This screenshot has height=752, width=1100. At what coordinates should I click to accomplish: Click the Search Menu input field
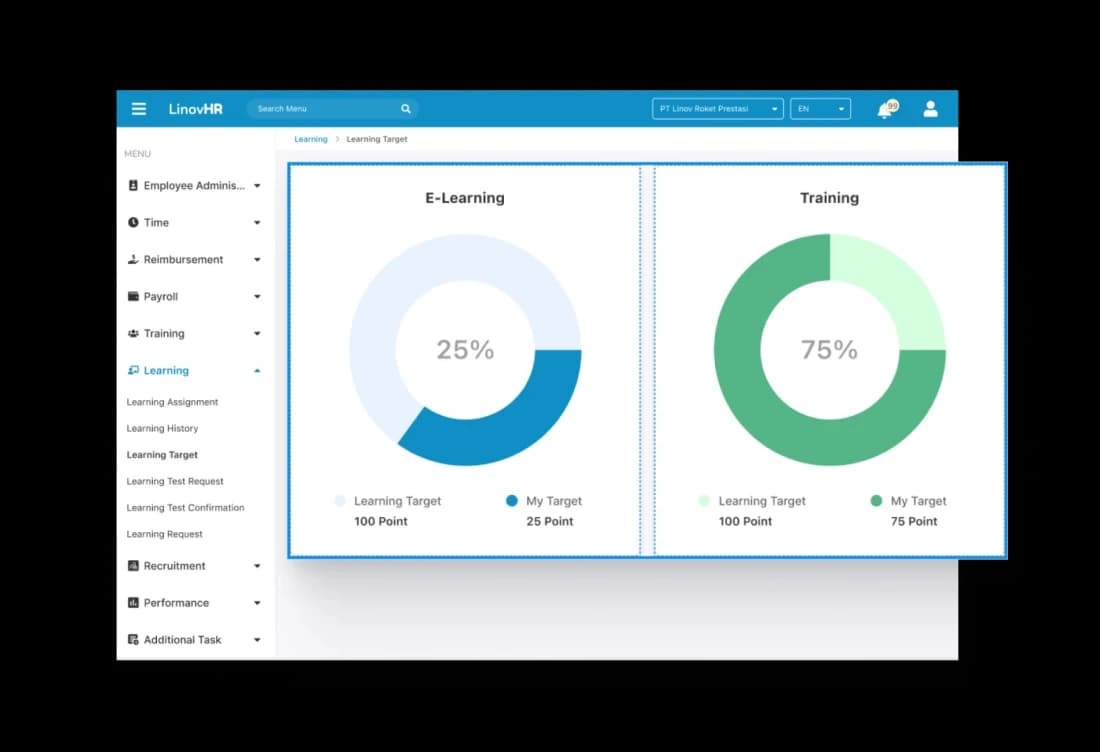[333, 109]
